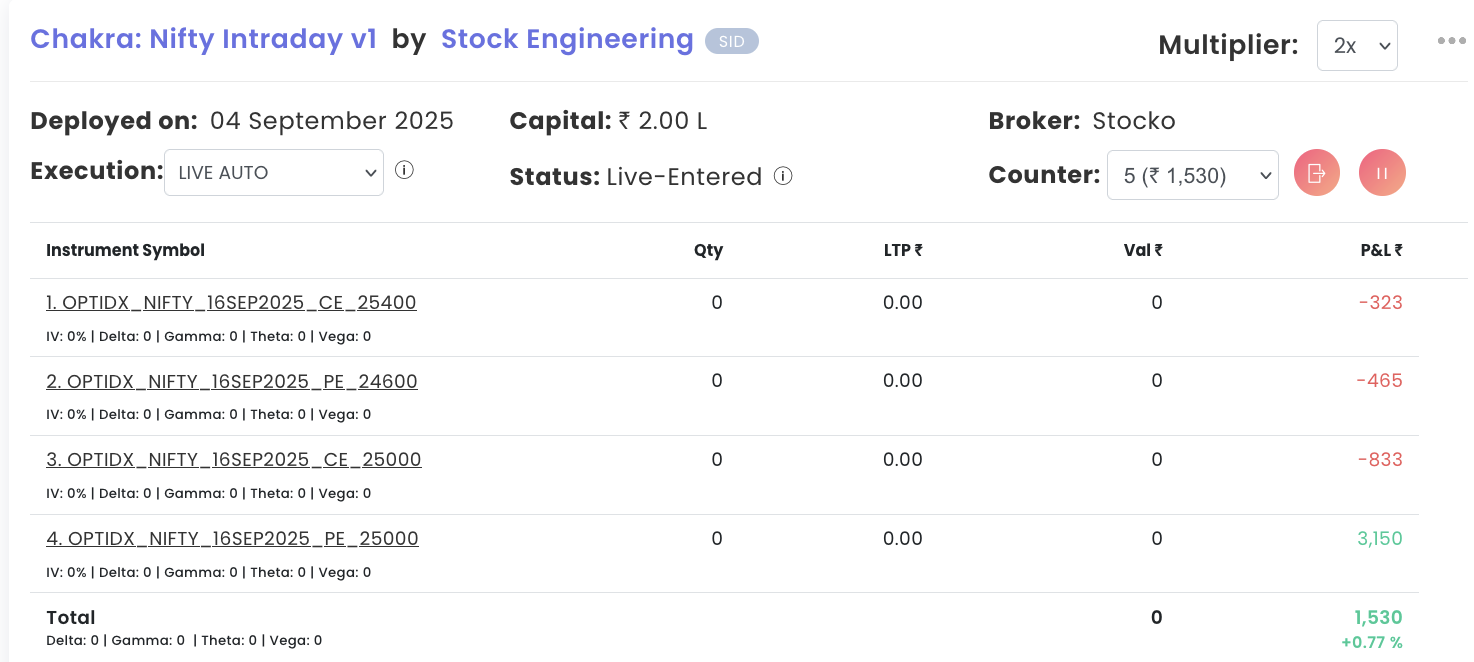1474x662 pixels.
Task: Open the Stock Engineering author link
Action: point(567,39)
